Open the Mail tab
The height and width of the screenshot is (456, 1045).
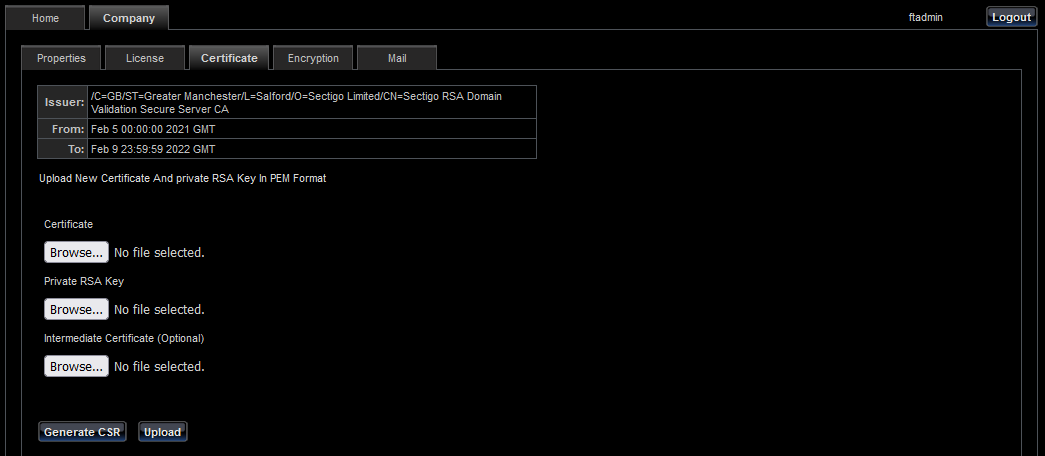[397, 58]
